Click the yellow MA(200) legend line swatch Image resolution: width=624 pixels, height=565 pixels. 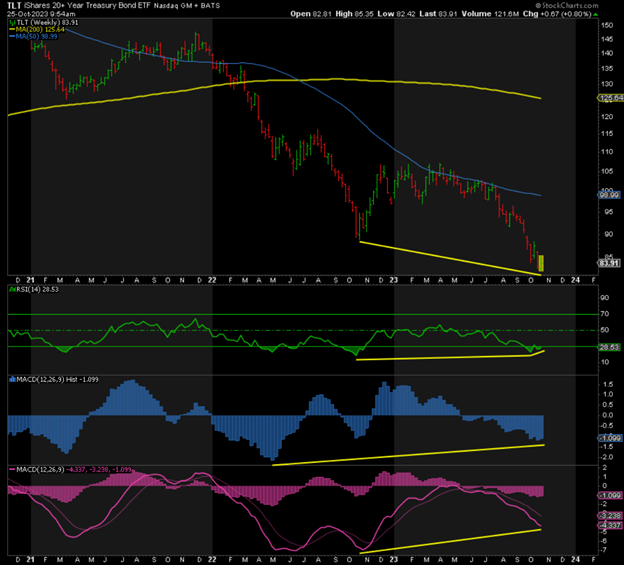(x=12, y=29)
